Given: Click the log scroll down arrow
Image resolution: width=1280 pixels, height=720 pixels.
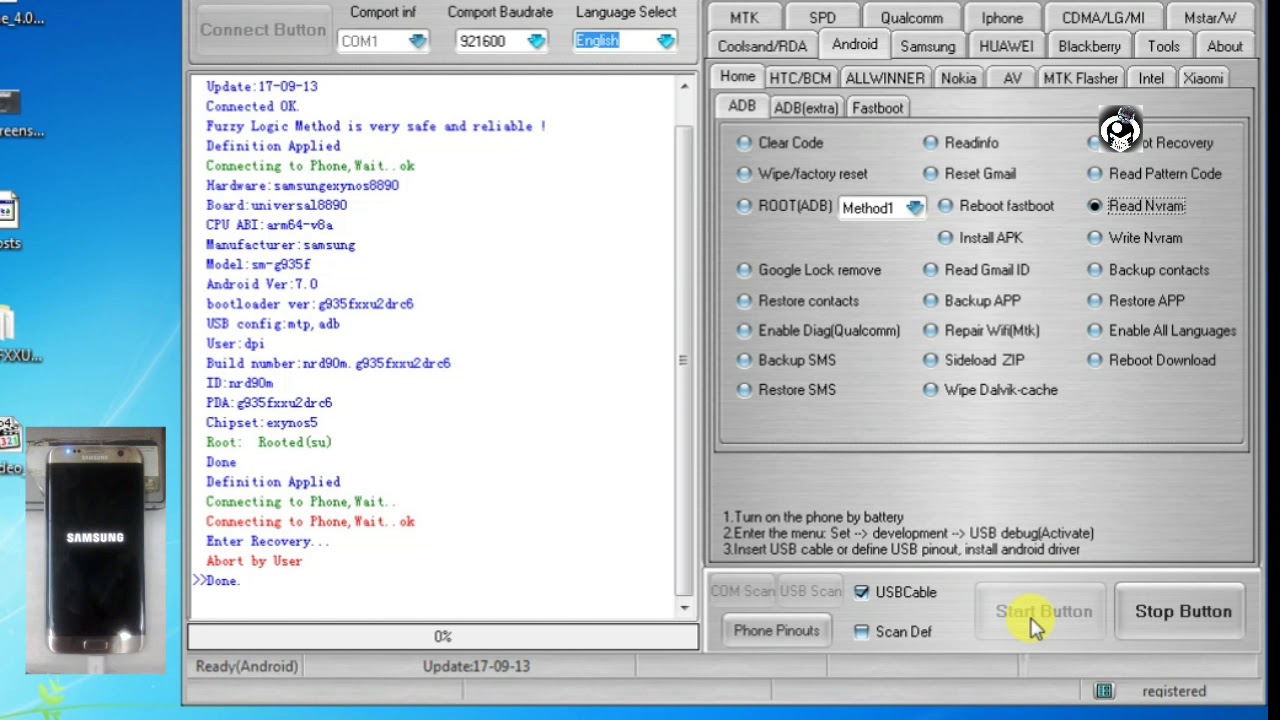Looking at the screenshot, I should [x=684, y=608].
